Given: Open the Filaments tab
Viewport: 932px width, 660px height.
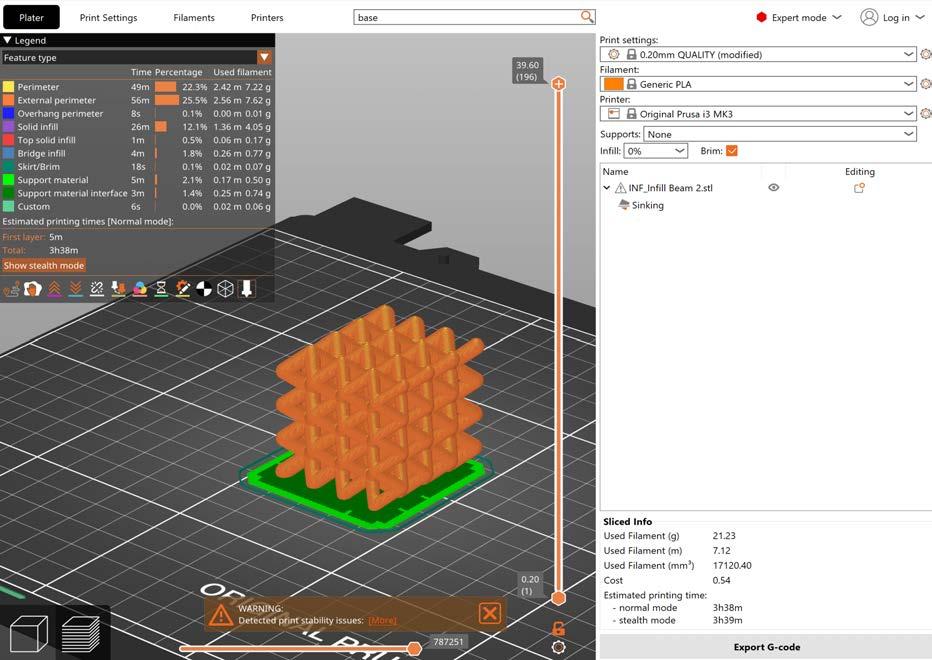Looking at the screenshot, I should [x=194, y=17].
